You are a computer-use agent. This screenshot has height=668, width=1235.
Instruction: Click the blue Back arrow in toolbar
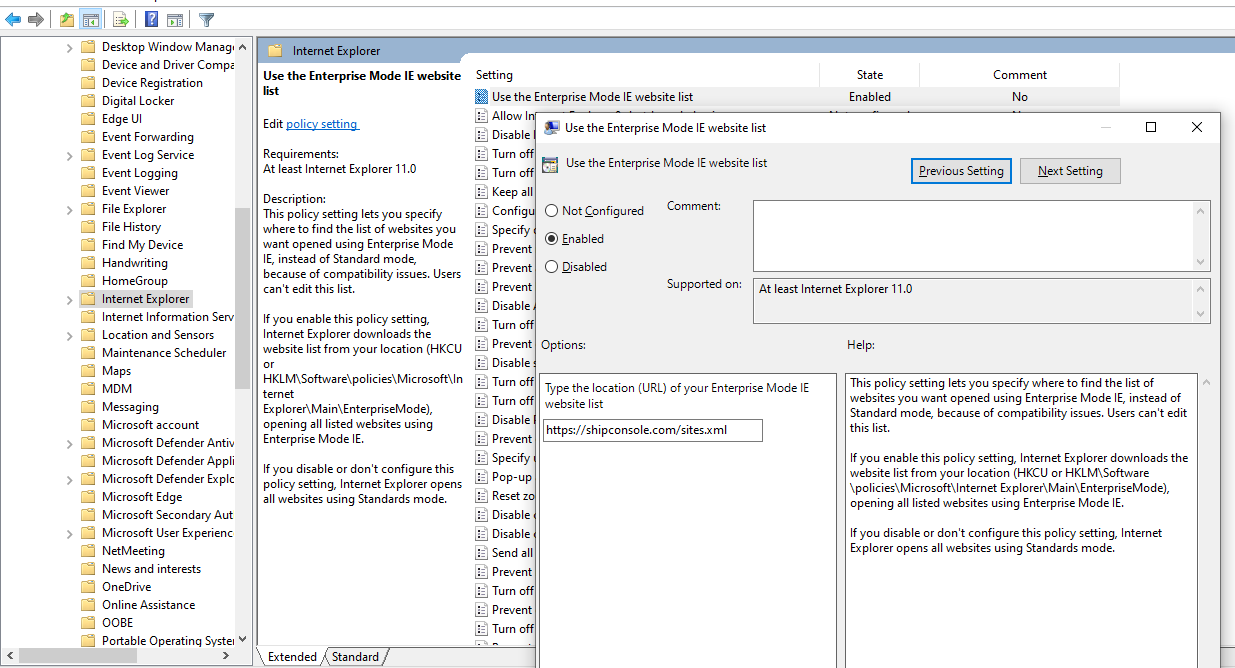13,19
